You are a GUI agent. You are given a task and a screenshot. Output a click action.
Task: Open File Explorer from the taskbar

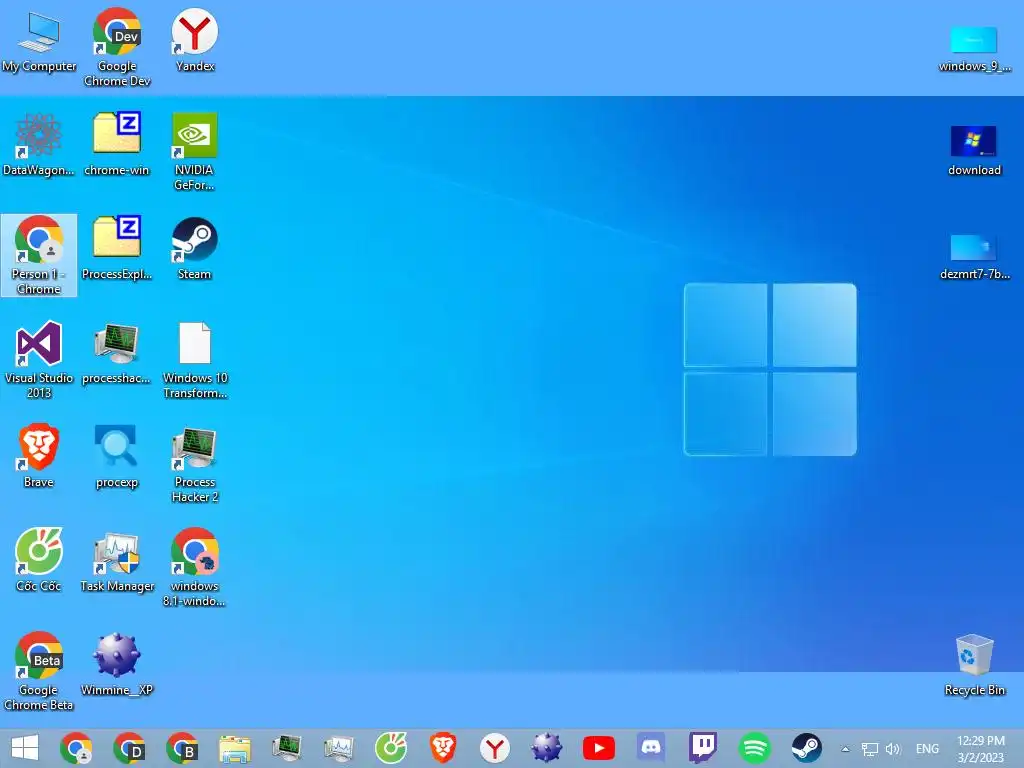234,748
